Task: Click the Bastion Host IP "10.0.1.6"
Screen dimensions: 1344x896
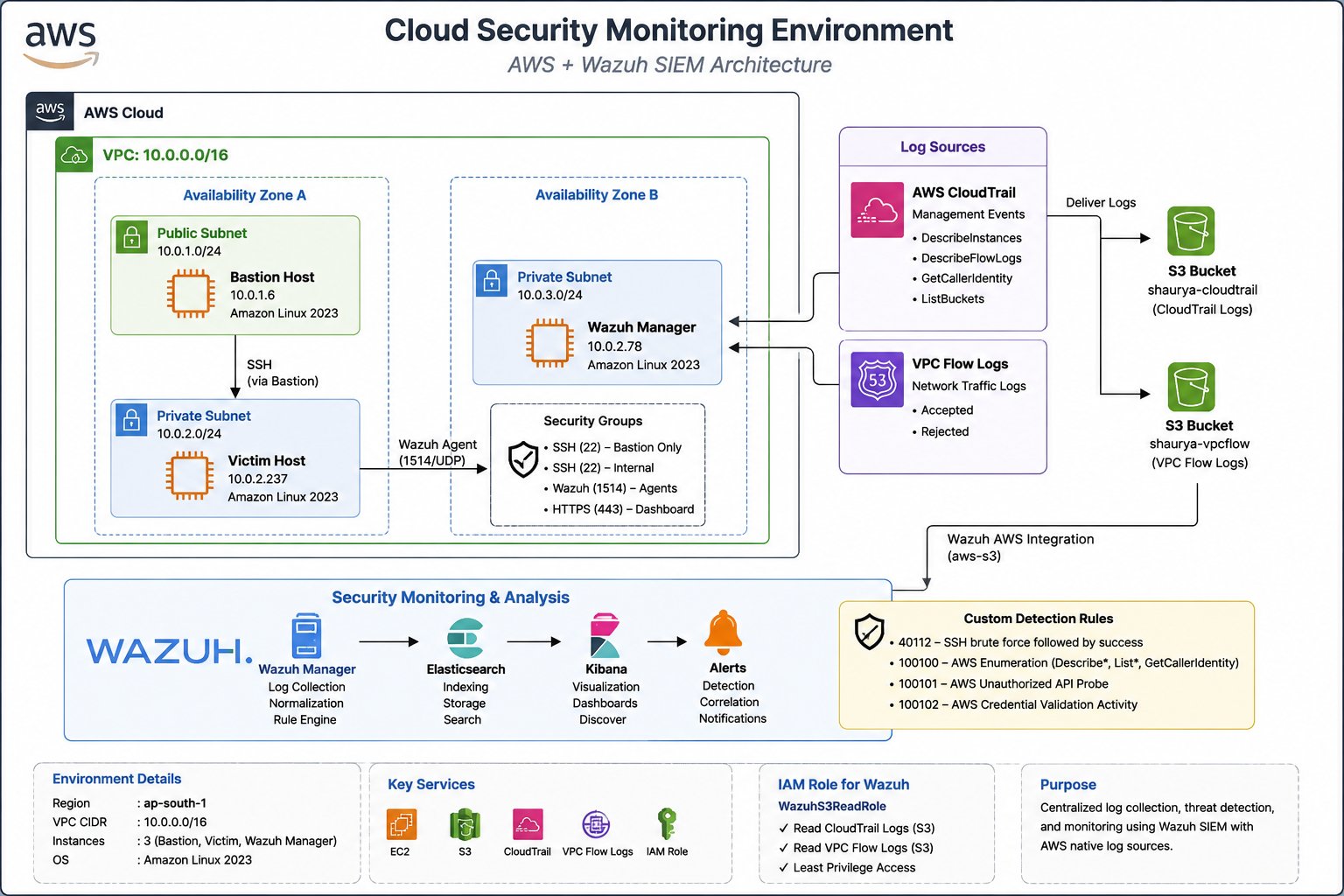Action: (x=253, y=296)
